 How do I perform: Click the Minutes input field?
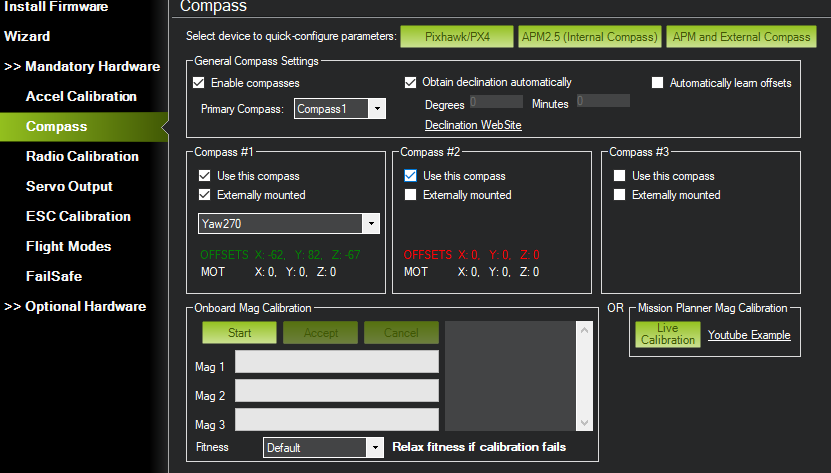pos(603,101)
